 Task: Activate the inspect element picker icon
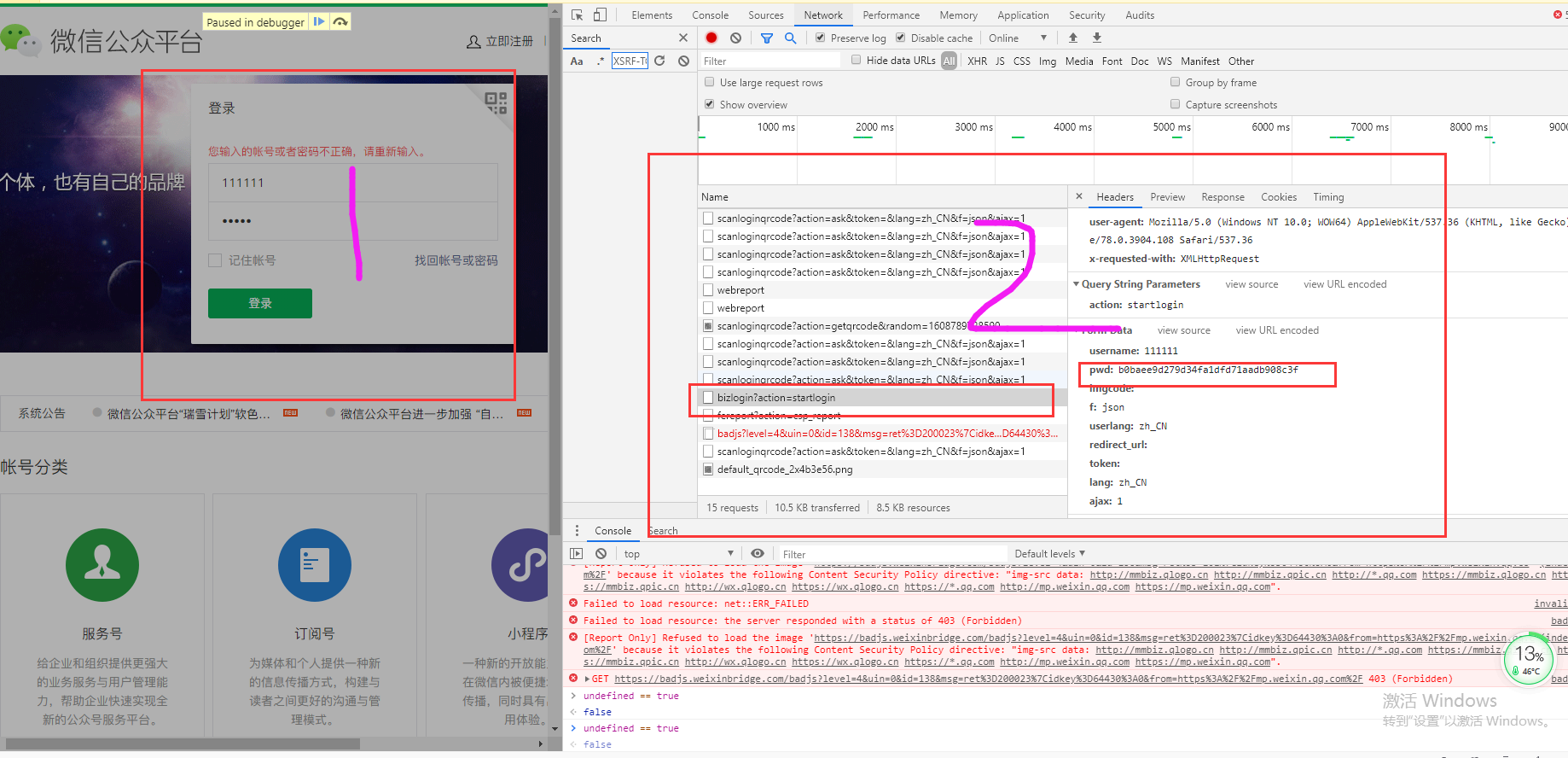click(x=578, y=15)
